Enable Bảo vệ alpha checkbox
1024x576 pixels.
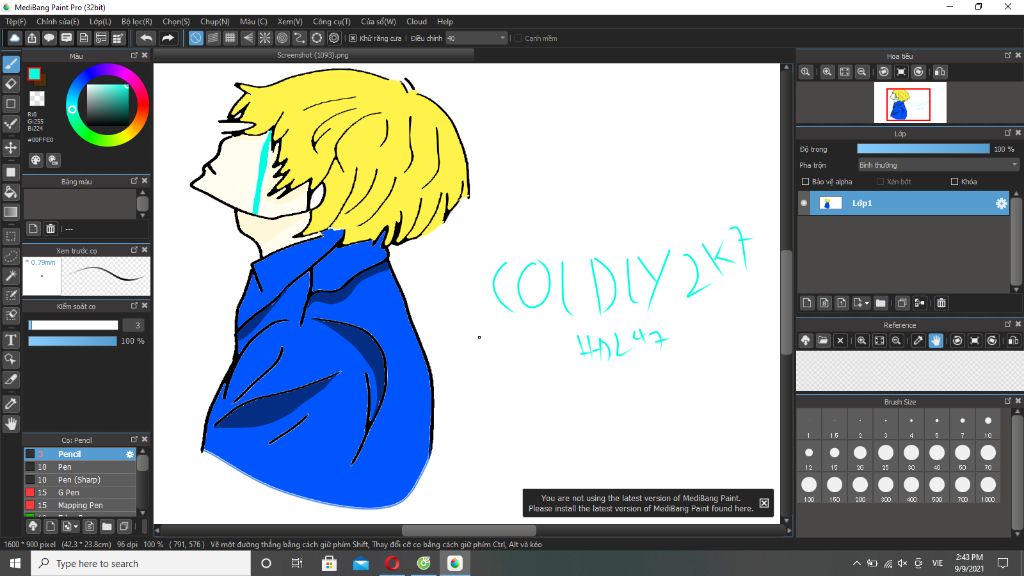pyautogui.click(x=805, y=182)
